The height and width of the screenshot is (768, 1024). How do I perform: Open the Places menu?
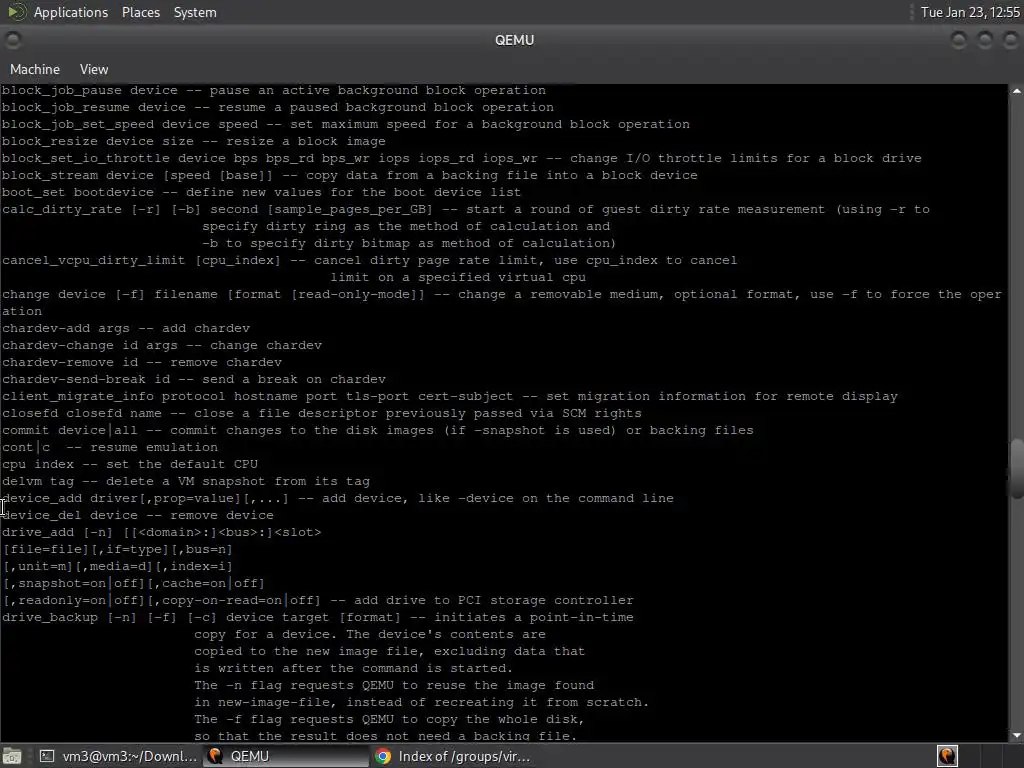[140, 12]
